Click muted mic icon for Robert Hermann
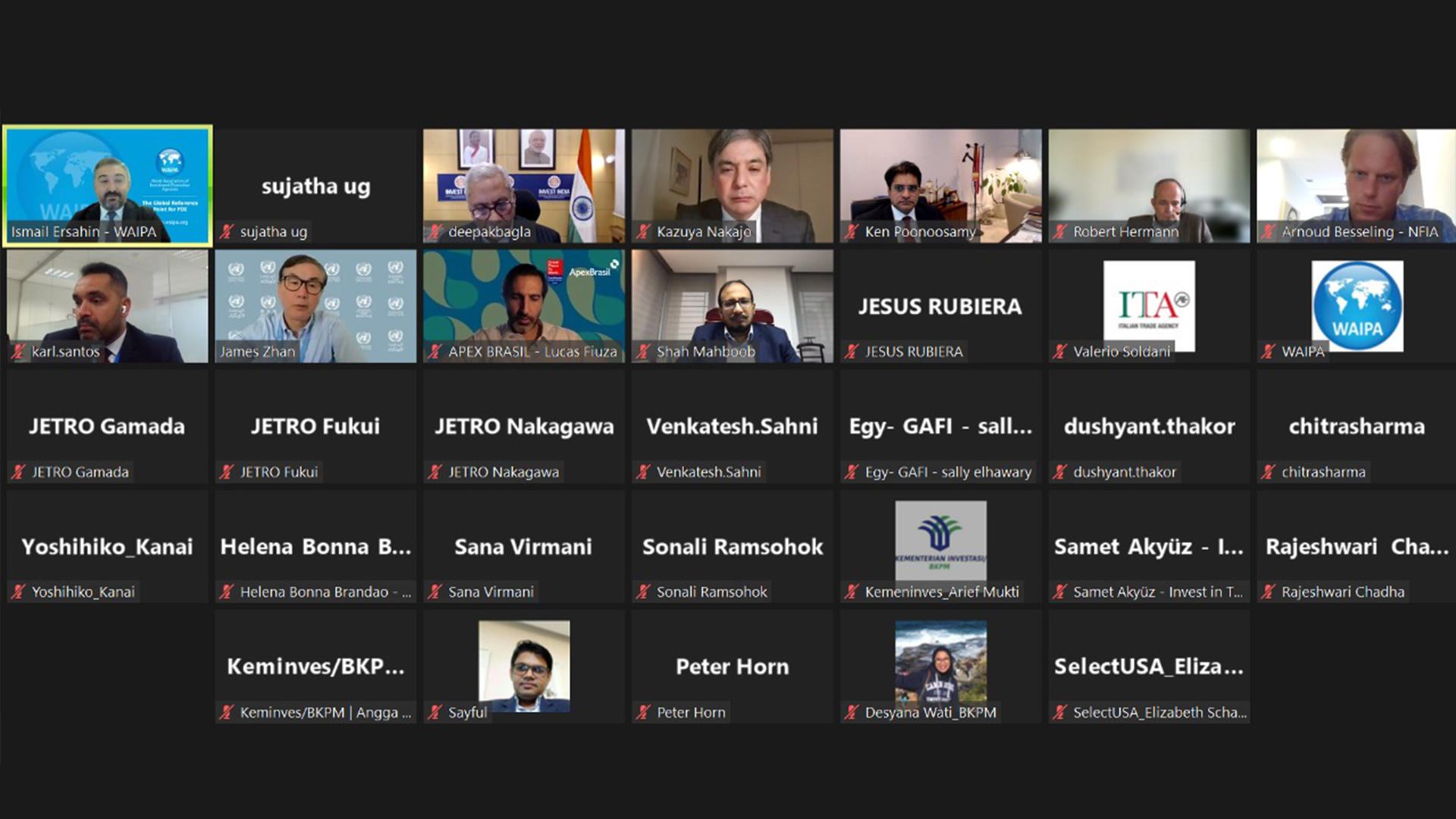 point(1059,232)
